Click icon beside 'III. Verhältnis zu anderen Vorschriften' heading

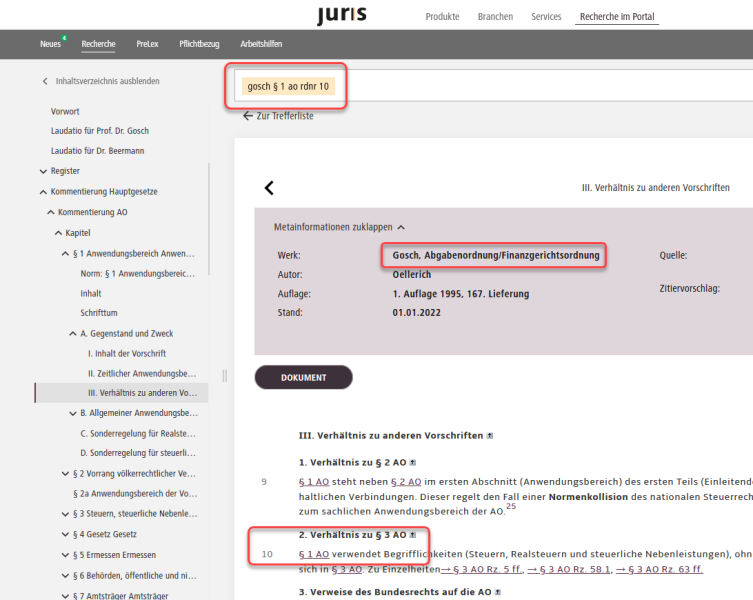click(488, 436)
